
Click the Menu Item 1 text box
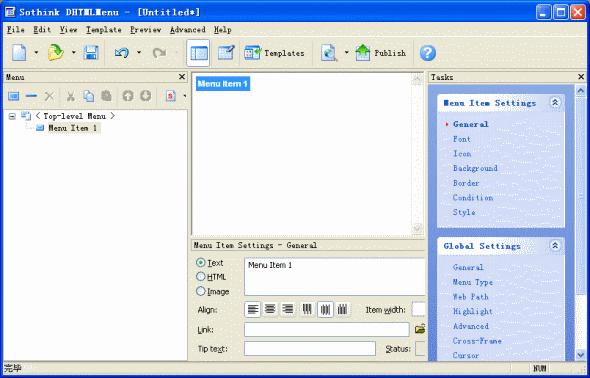click(x=335, y=276)
